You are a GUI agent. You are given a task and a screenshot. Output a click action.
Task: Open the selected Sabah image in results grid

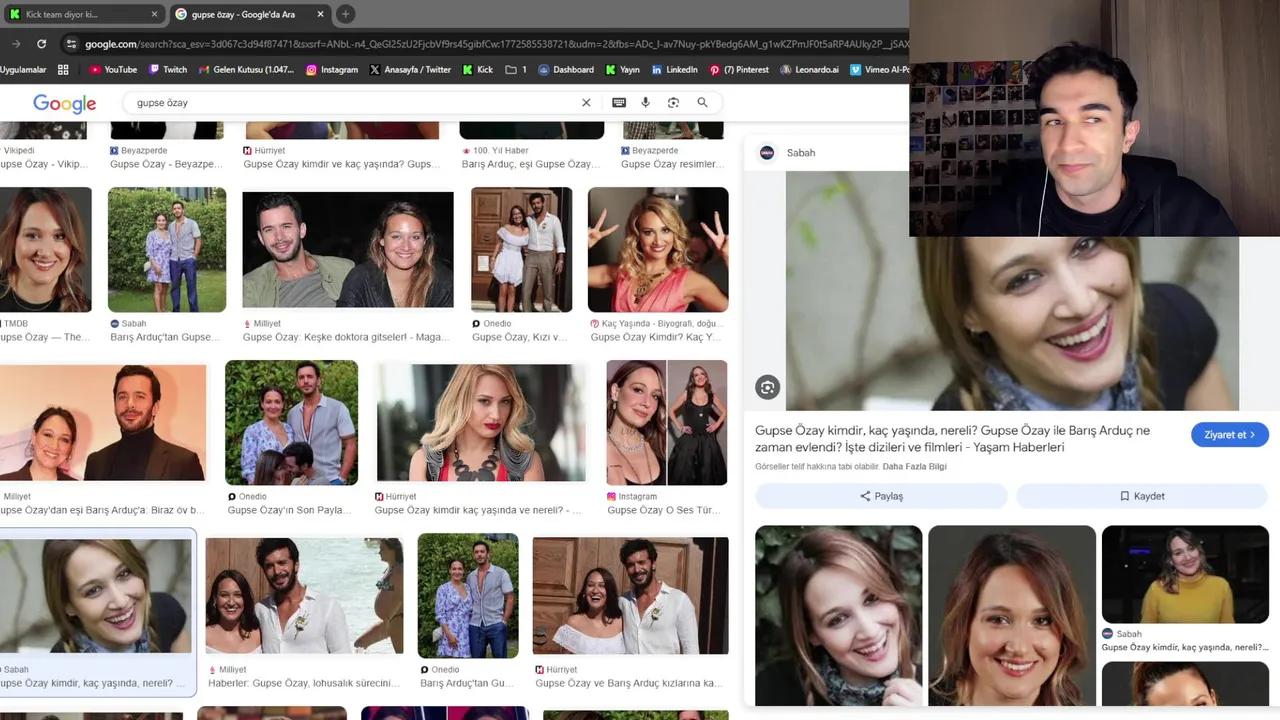click(96, 596)
